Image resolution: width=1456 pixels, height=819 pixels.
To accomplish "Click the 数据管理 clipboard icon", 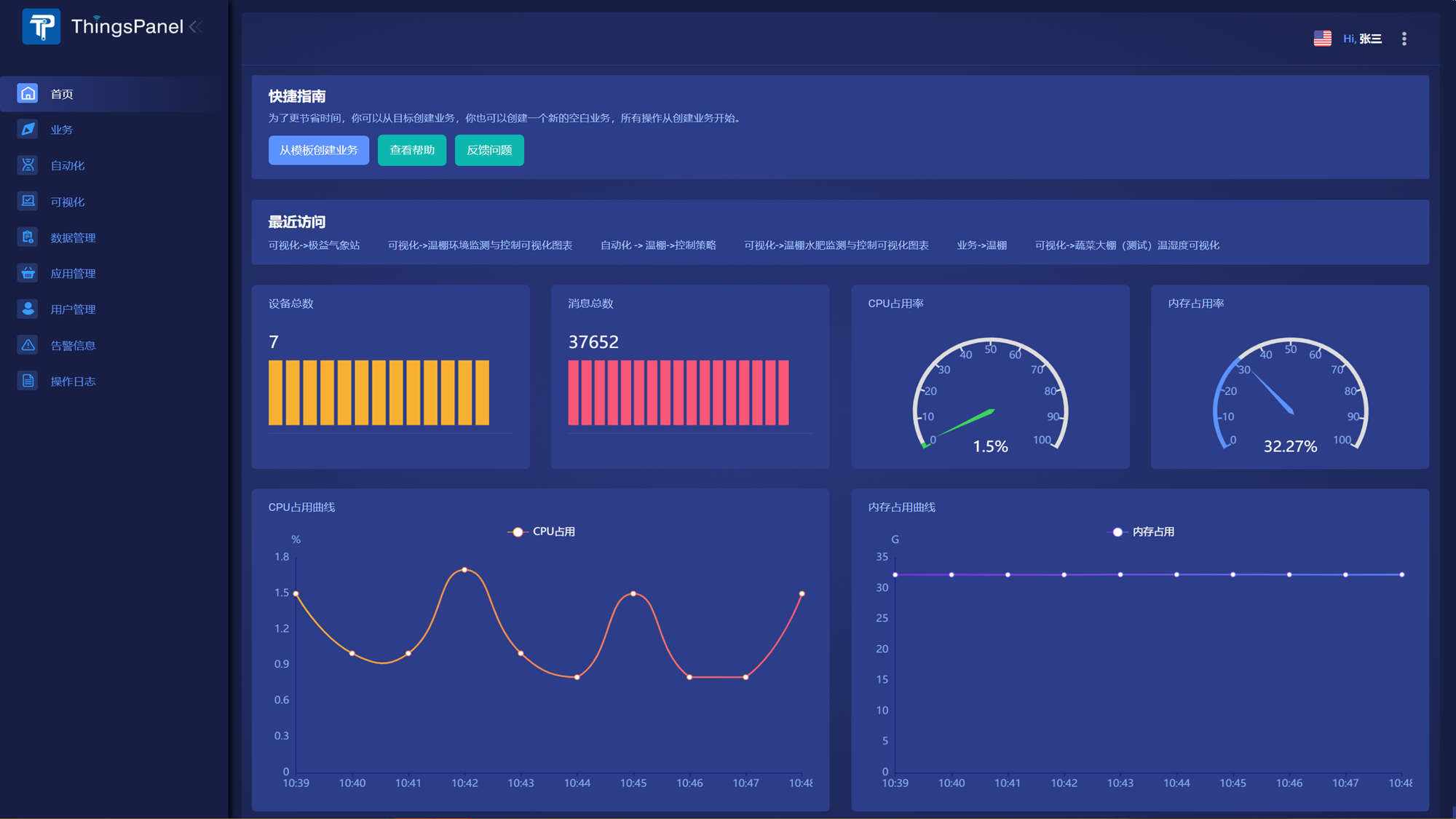I will tap(28, 237).
